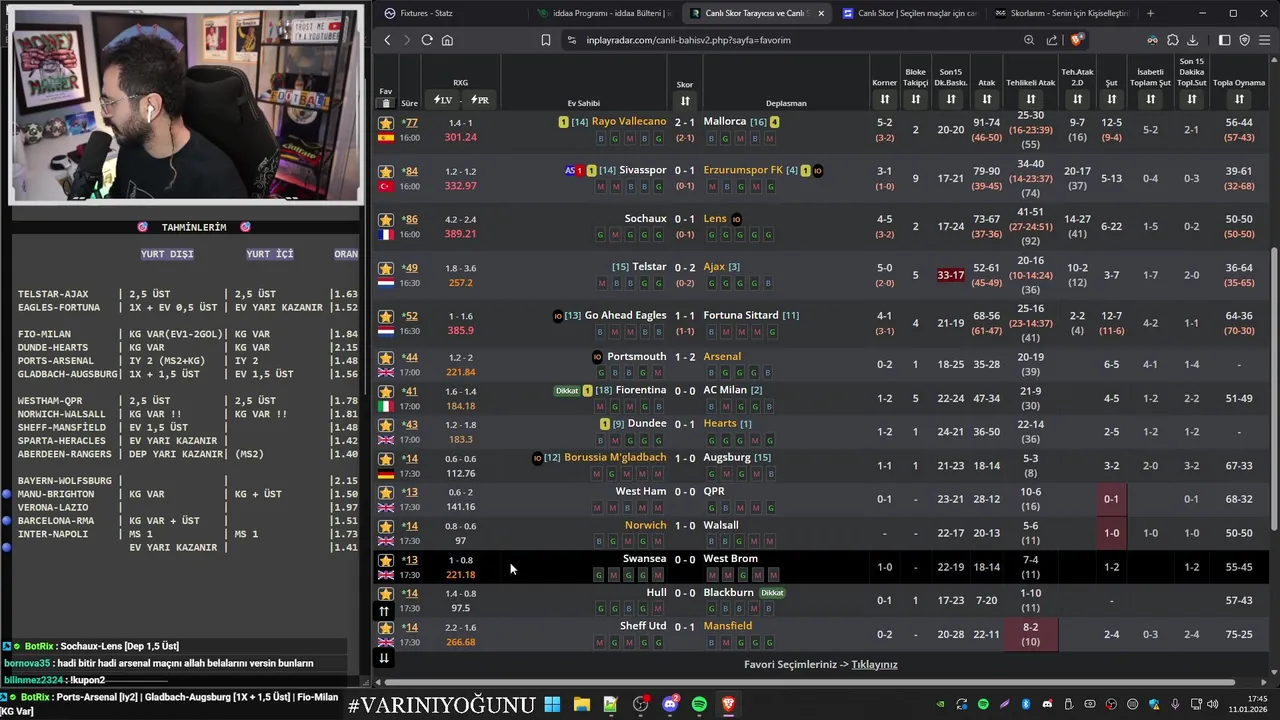This screenshot has height=720, width=1280.
Task: Open the Arsenal team link
Action: point(722,356)
